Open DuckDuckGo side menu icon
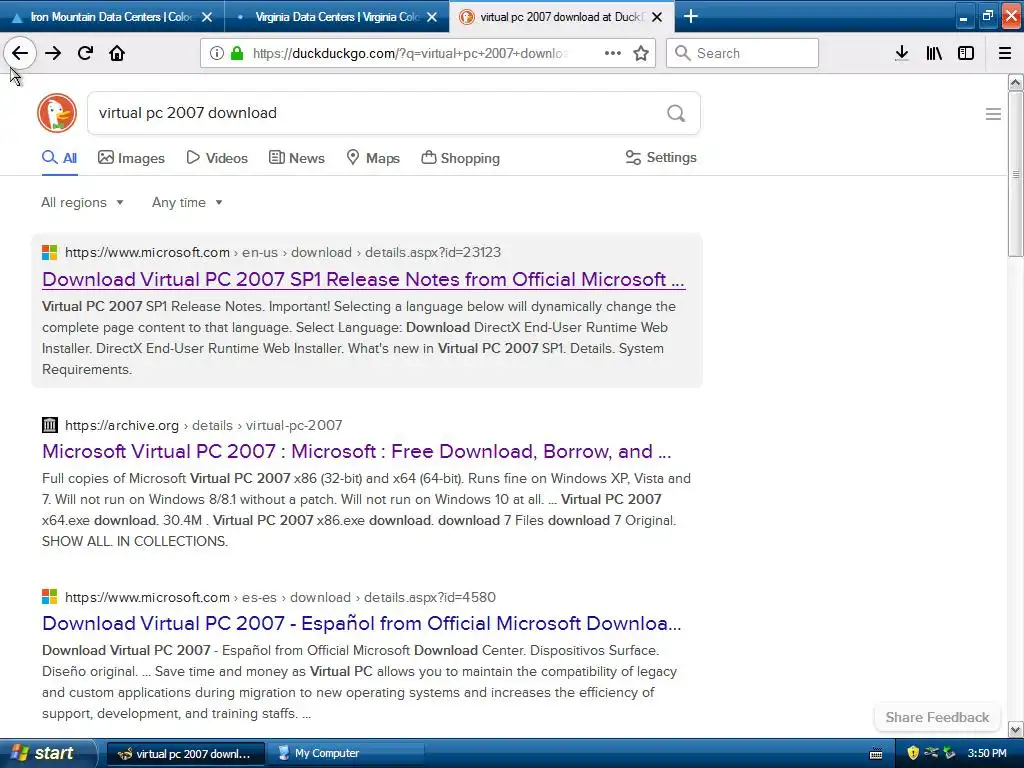The image size is (1024, 768). [993, 114]
